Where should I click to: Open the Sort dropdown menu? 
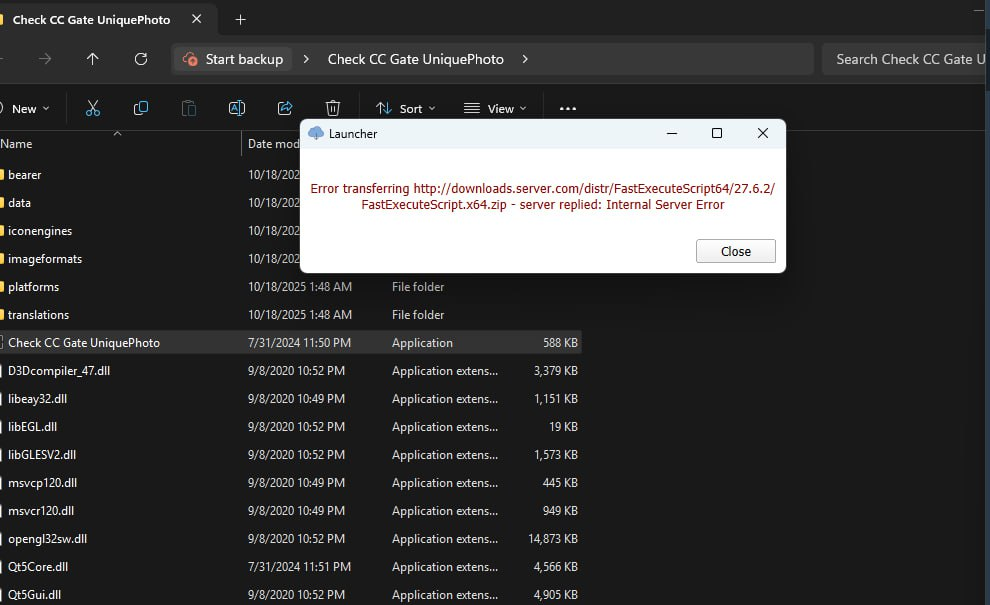(x=405, y=108)
